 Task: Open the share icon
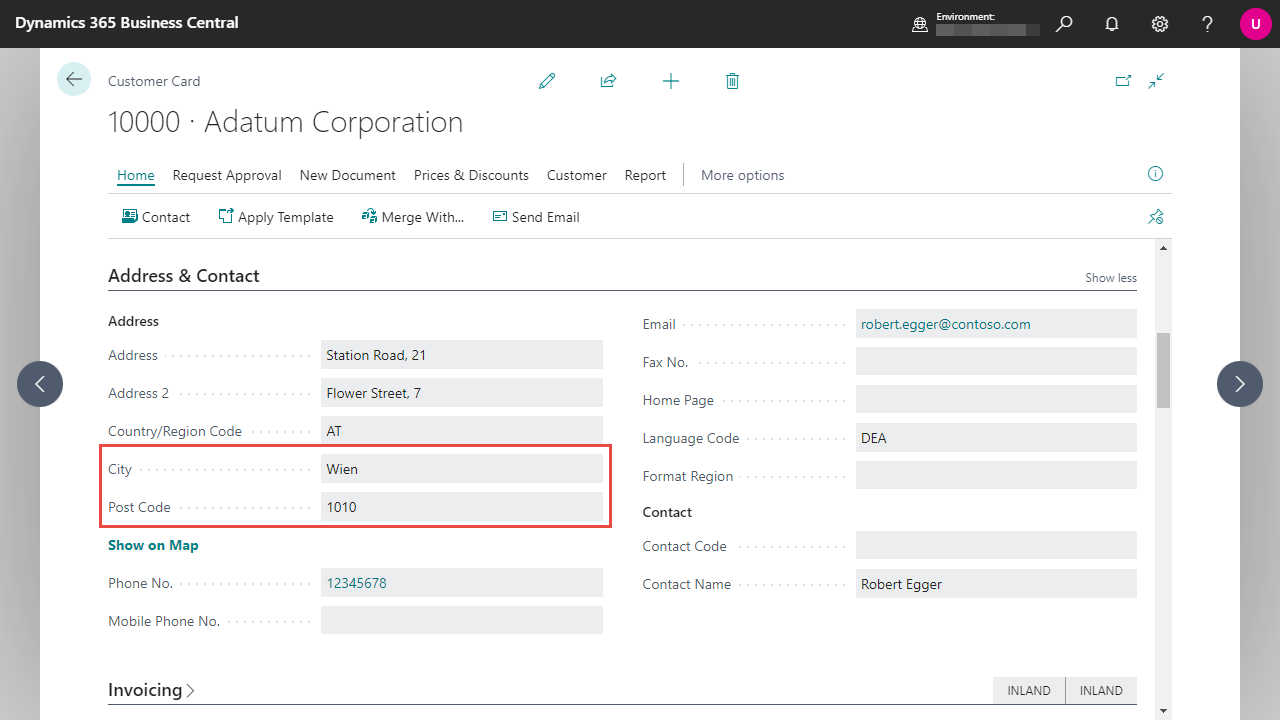(x=608, y=81)
